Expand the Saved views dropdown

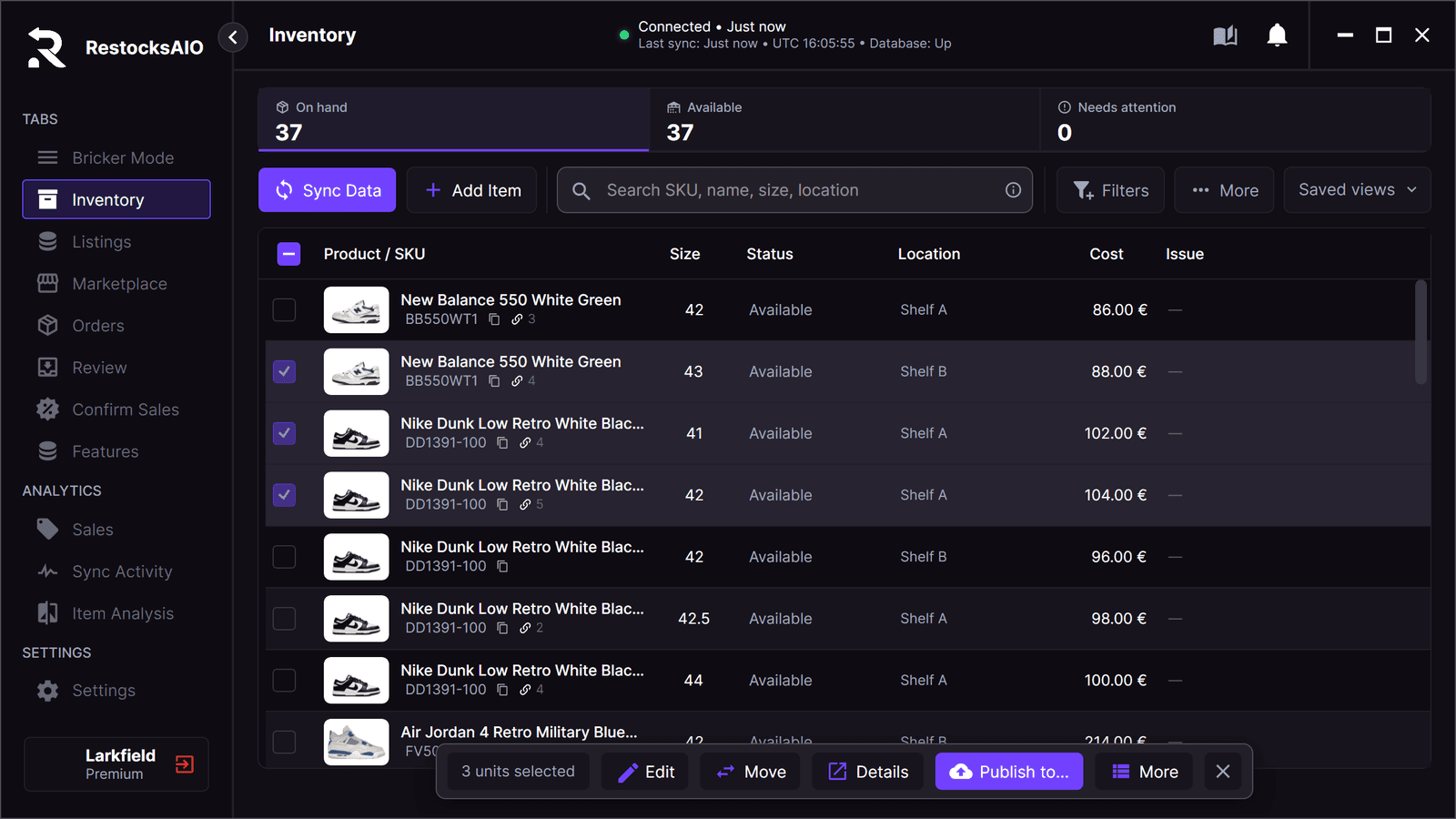pos(1357,189)
